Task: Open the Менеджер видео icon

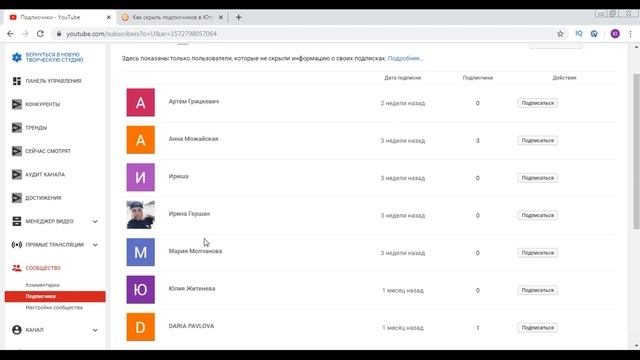Action: (16, 221)
